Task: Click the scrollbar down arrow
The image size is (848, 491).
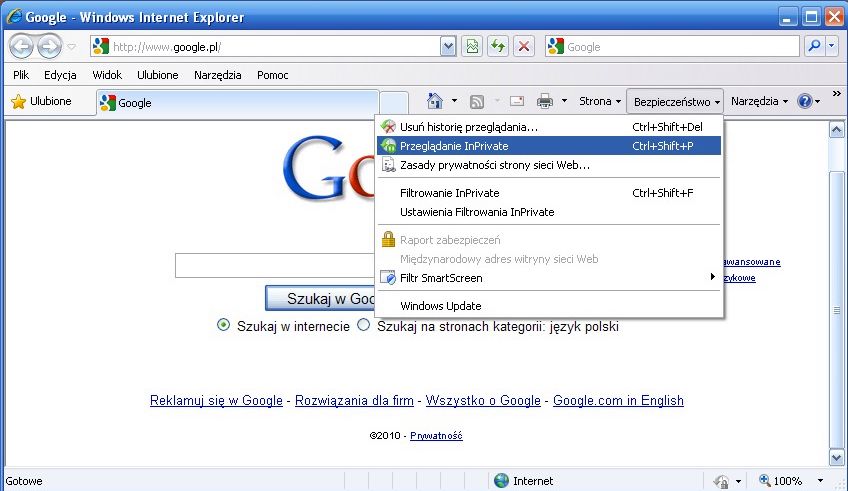Action: (x=836, y=457)
